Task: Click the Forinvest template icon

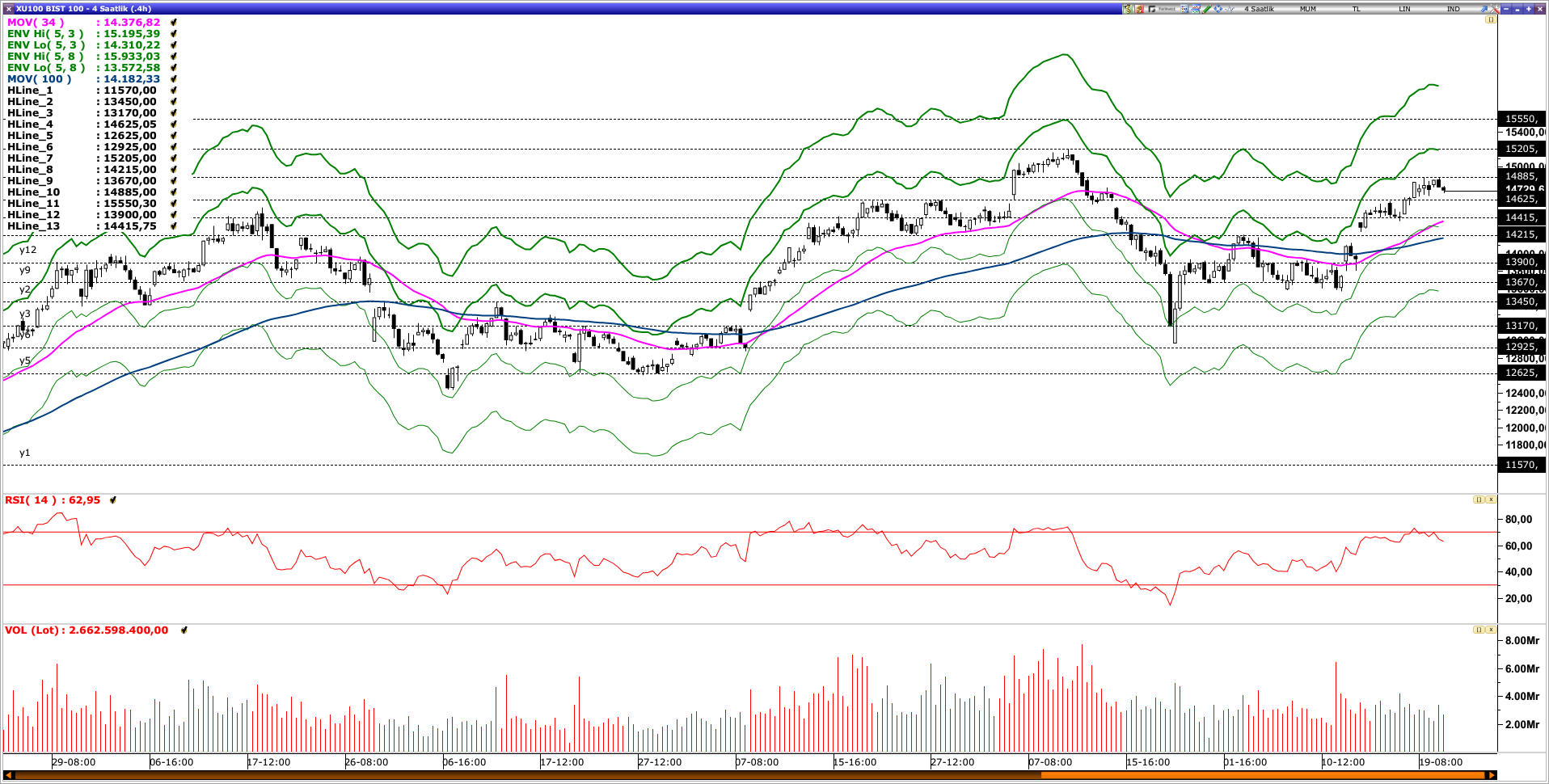Action: pos(1162,9)
